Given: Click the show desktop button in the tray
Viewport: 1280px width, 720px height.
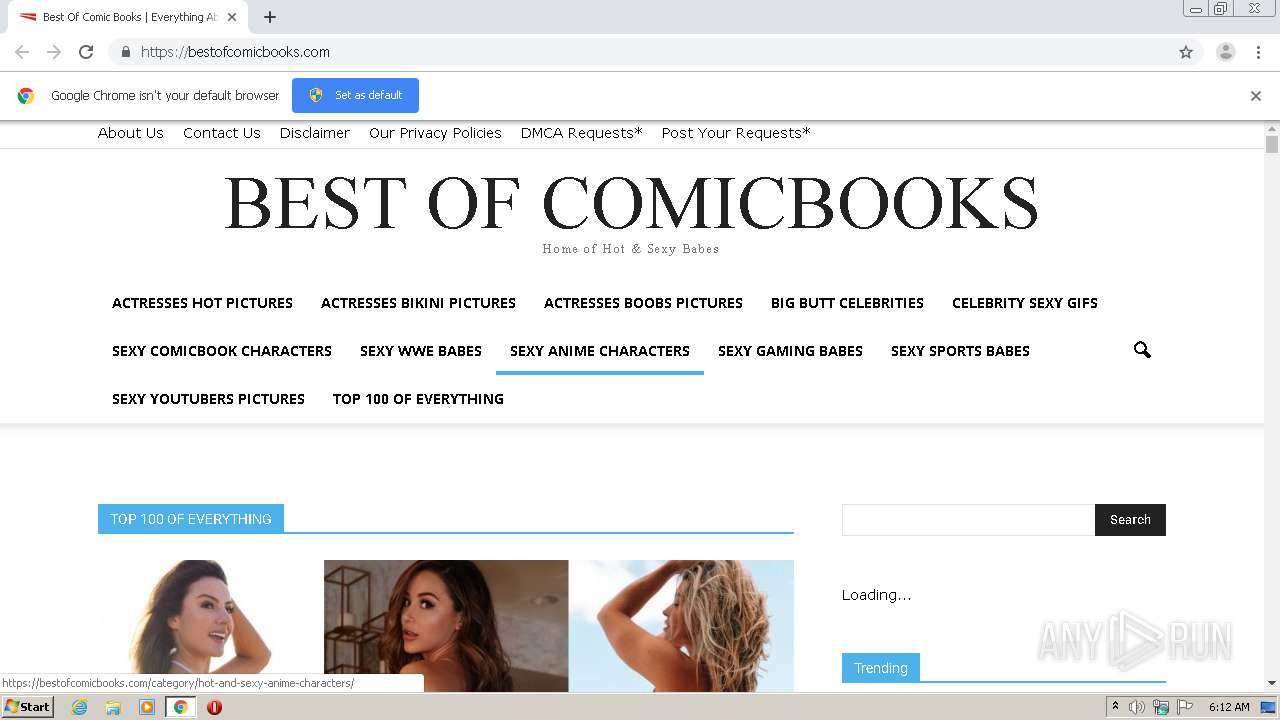Looking at the screenshot, I should point(1268,707).
